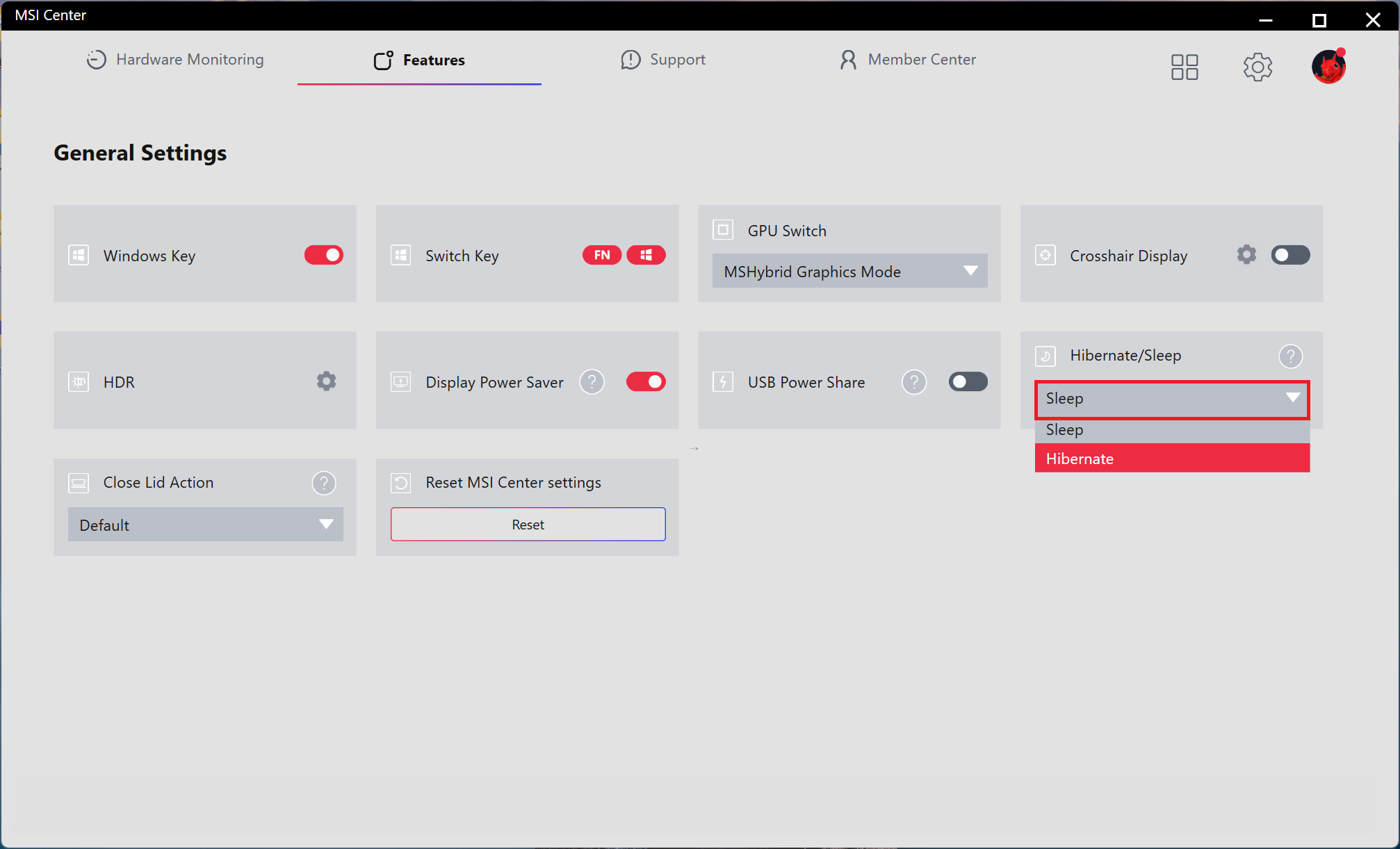Choose Hibernate from the dropdown list
Image resolution: width=1400 pixels, height=849 pixels.
pyautogui.click(x=1172, y=459)
